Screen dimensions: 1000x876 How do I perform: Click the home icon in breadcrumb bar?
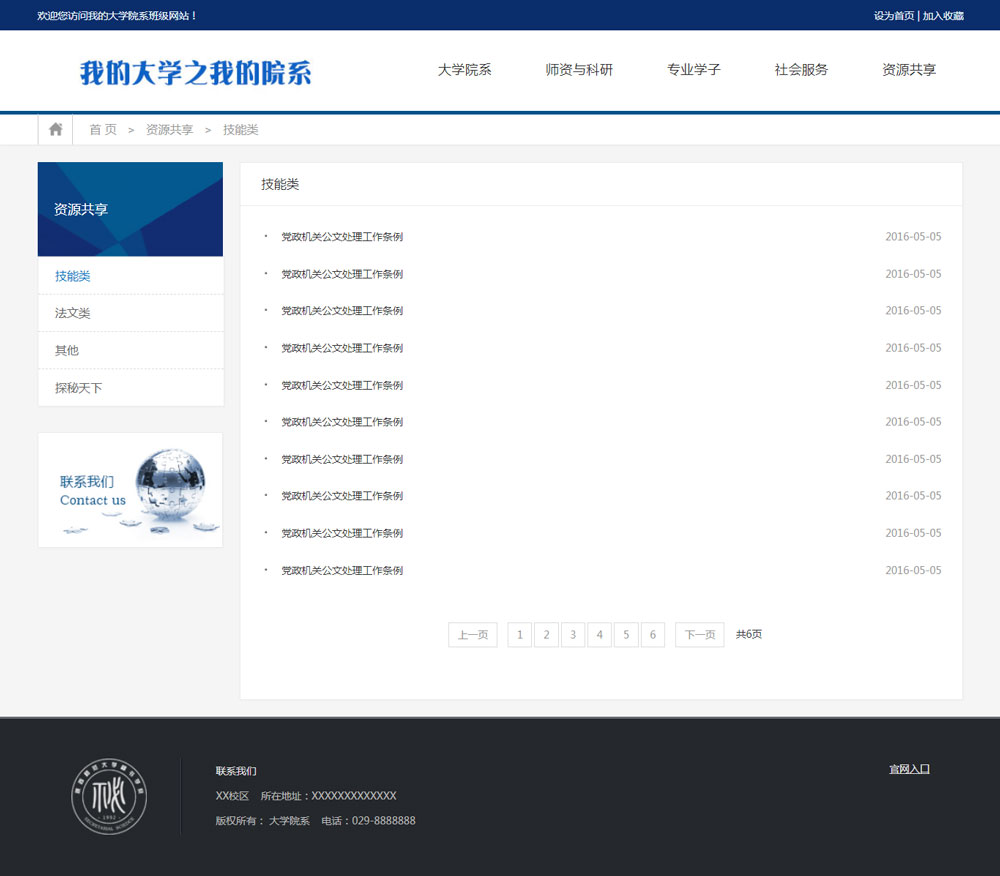coord(55,129)
